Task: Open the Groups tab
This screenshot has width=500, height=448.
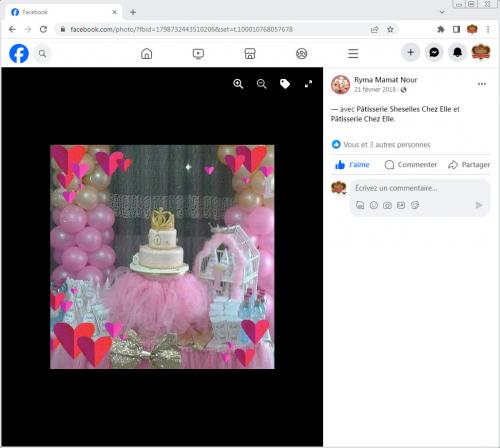Action: [x=302, y=53]
